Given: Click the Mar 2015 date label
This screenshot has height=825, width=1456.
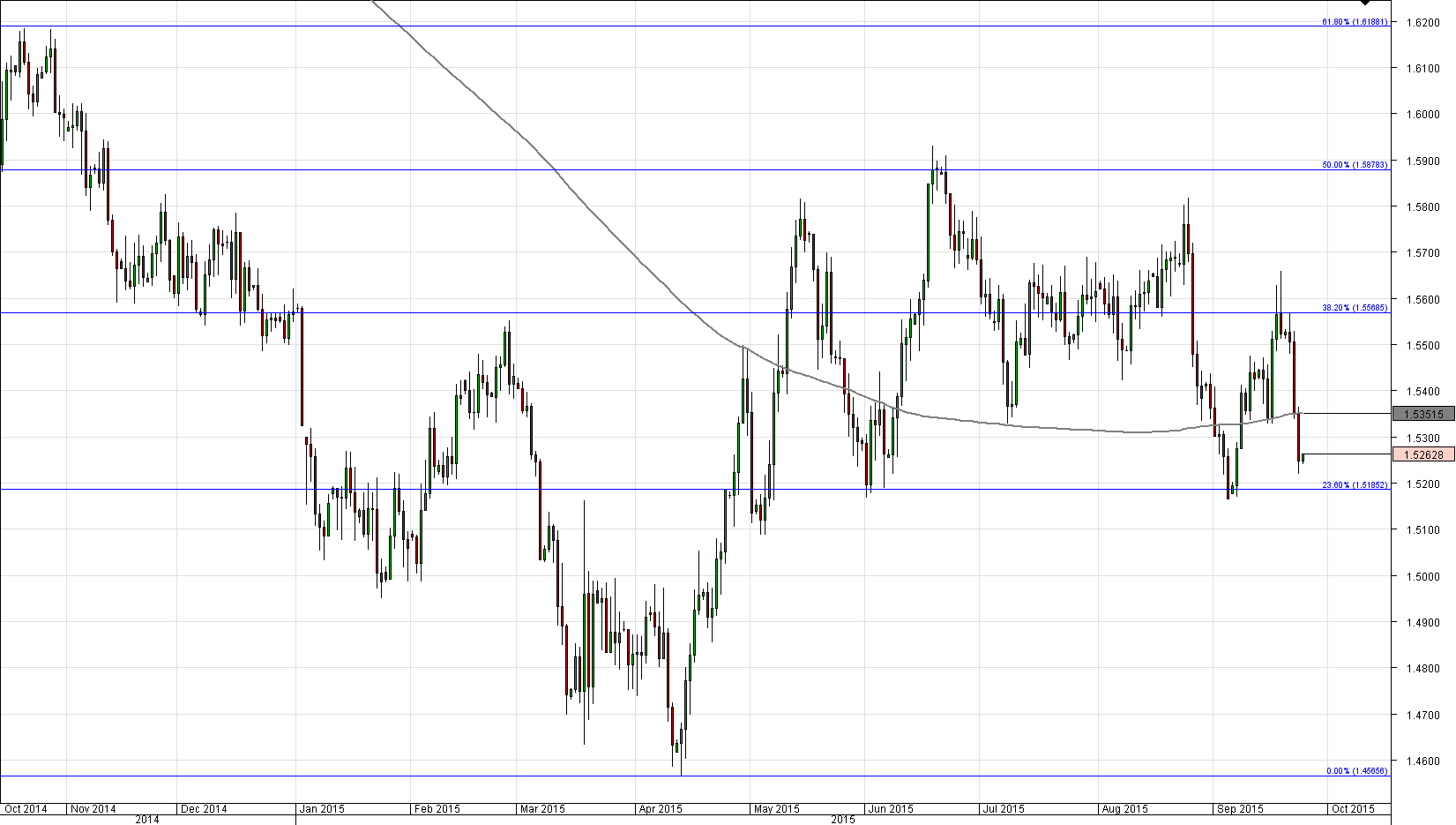Looking at the screenshot, I should (x=542, y=808).
